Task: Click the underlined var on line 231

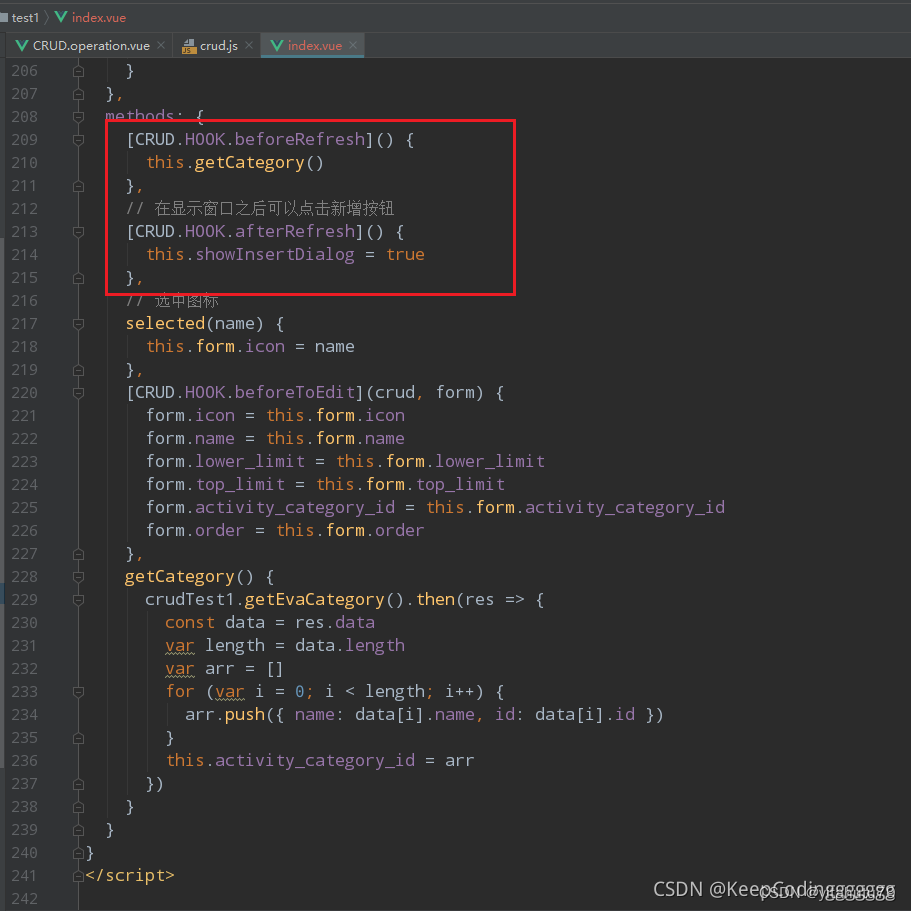Action: pyautogui.click(x=180, y=646)
